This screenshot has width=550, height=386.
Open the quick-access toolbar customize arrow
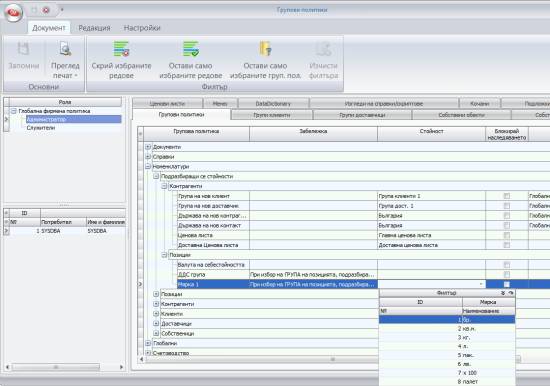62,10
